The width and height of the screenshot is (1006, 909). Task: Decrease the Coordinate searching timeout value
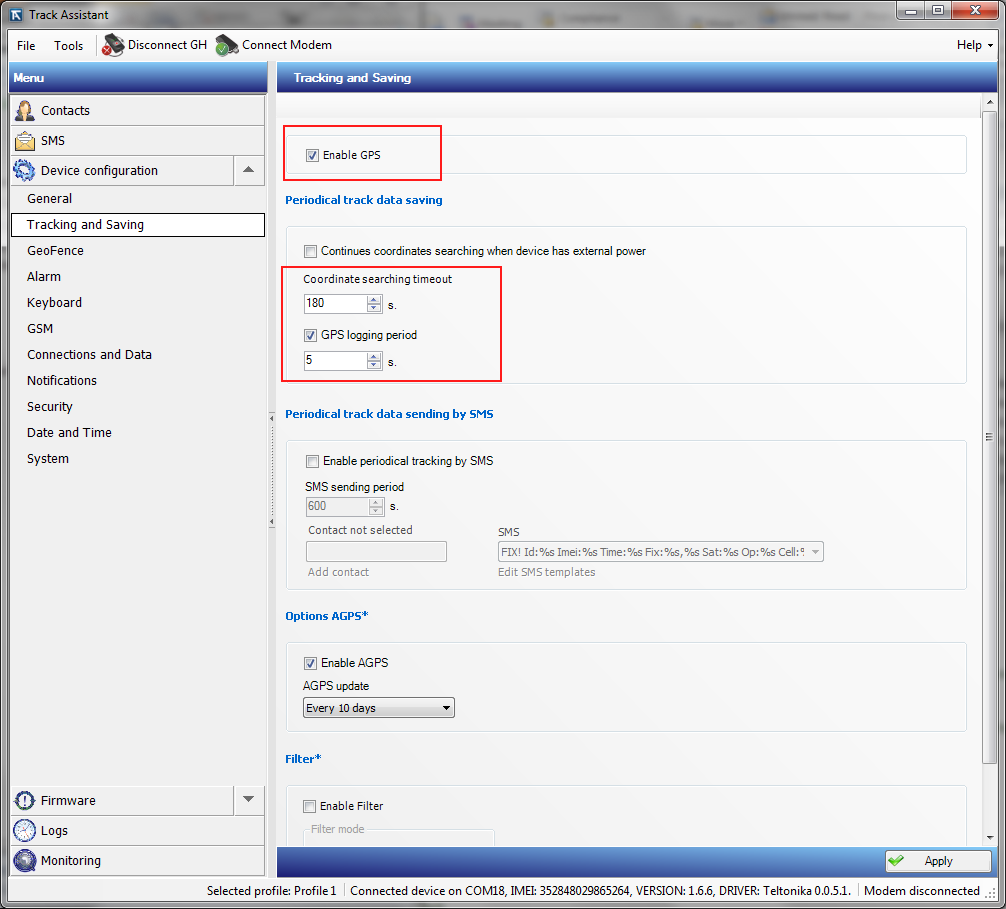coord(374,308)
